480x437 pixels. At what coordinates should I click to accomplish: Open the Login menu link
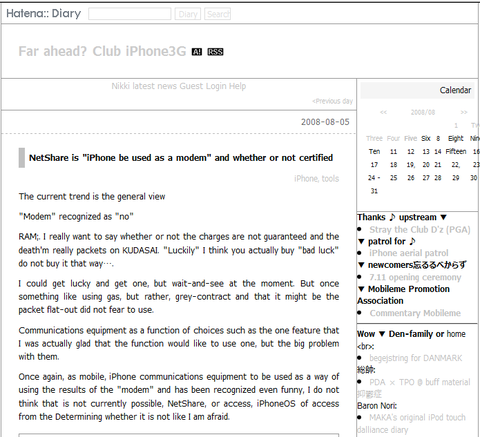click(216, 86)
